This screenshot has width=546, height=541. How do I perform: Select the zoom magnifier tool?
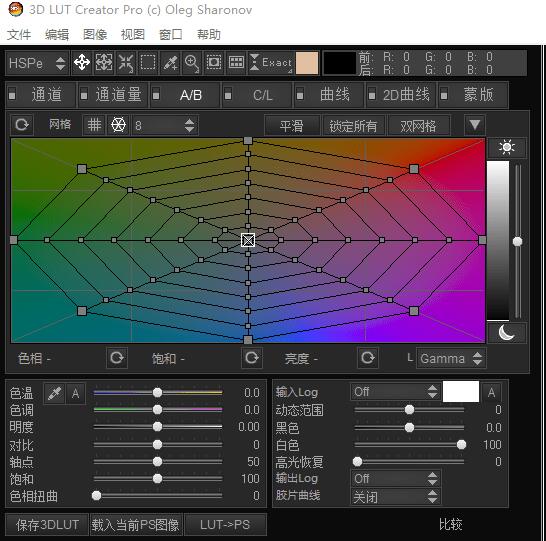[192, 63]
